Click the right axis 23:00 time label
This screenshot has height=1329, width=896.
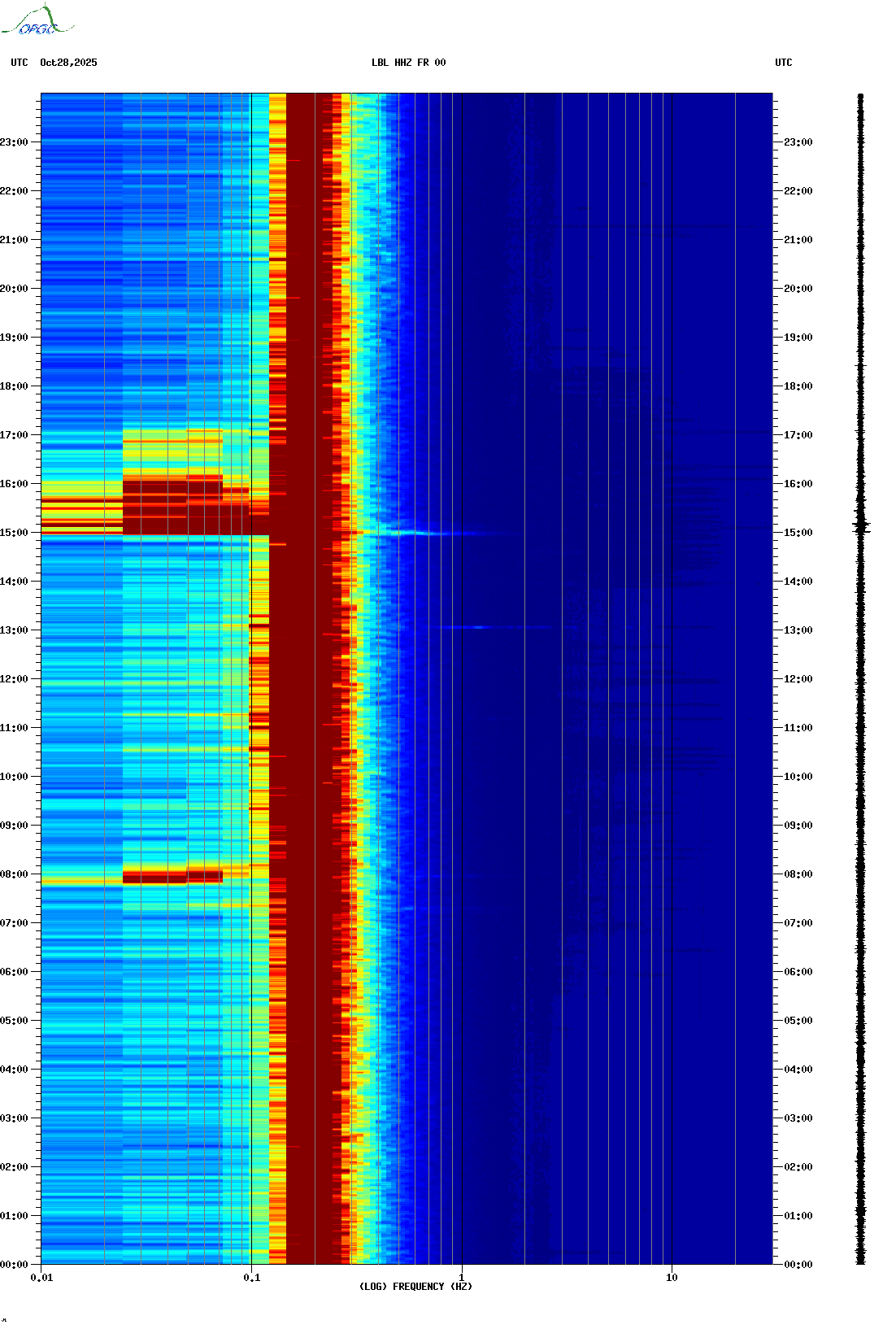click(x=798, y=142)
